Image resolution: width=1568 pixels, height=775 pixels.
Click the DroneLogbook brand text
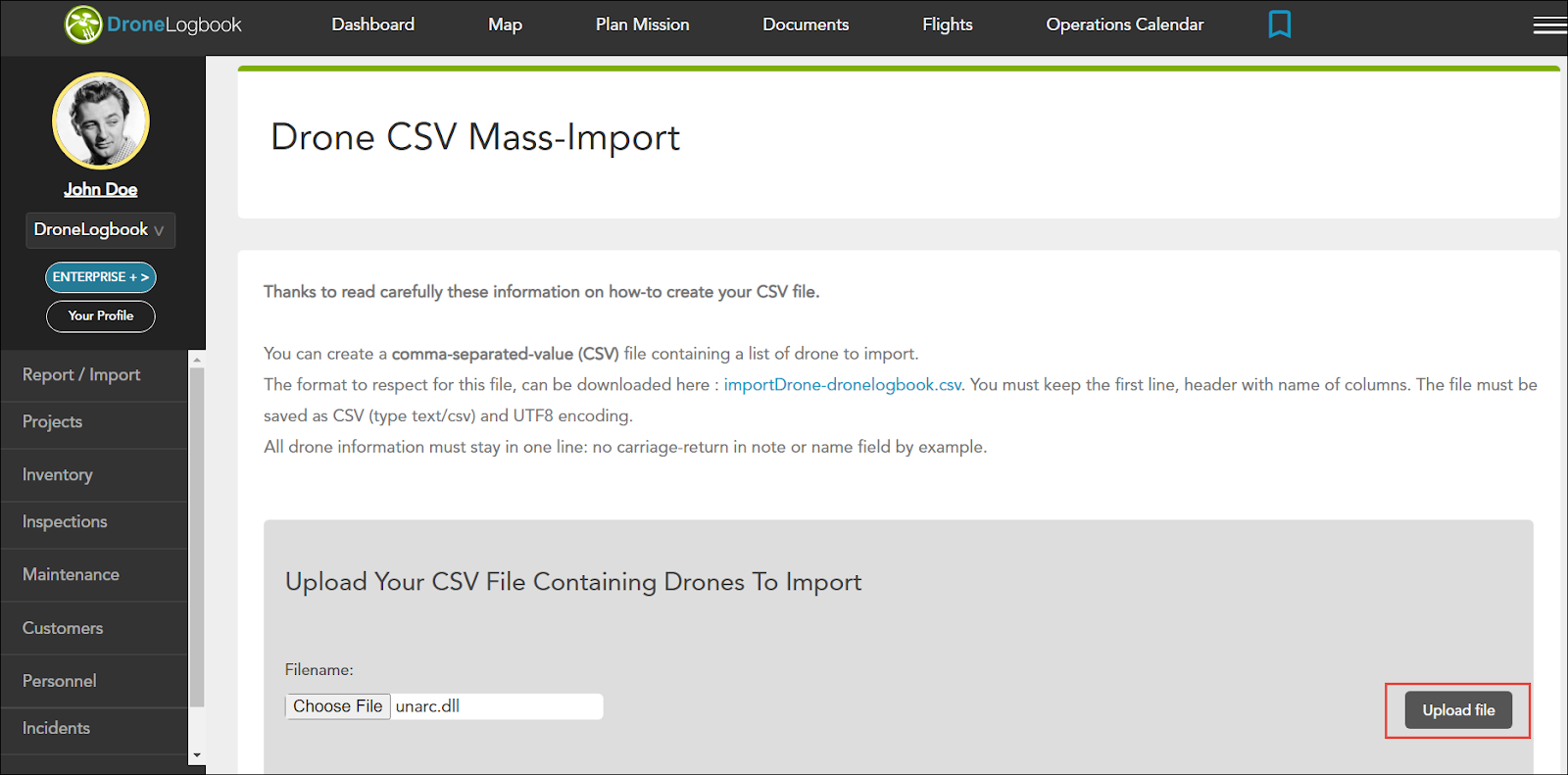(174, 24)
